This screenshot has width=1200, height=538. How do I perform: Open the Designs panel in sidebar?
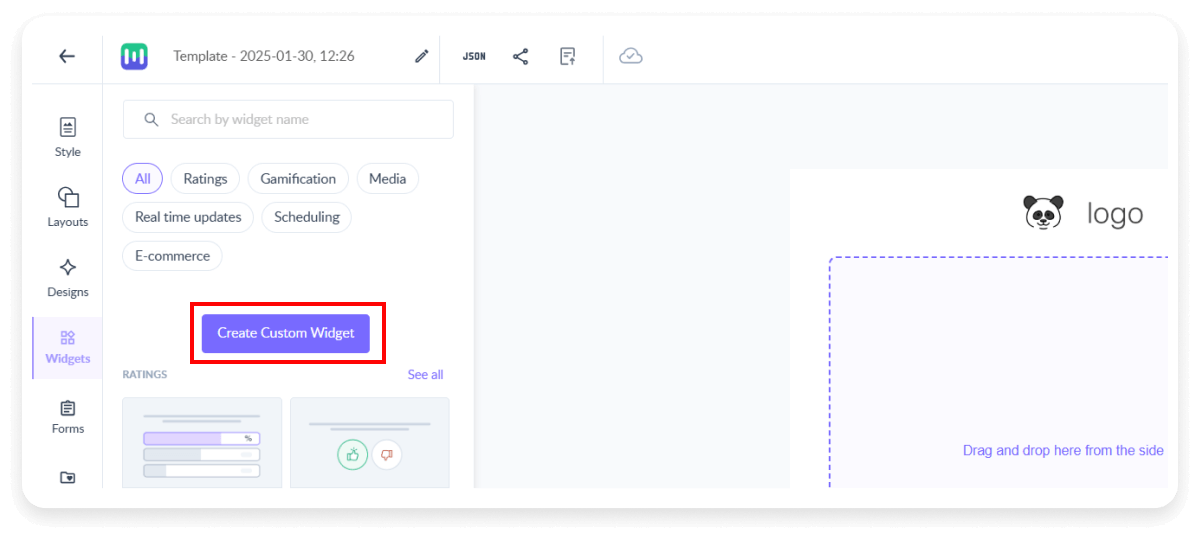(x=68, y=277)
